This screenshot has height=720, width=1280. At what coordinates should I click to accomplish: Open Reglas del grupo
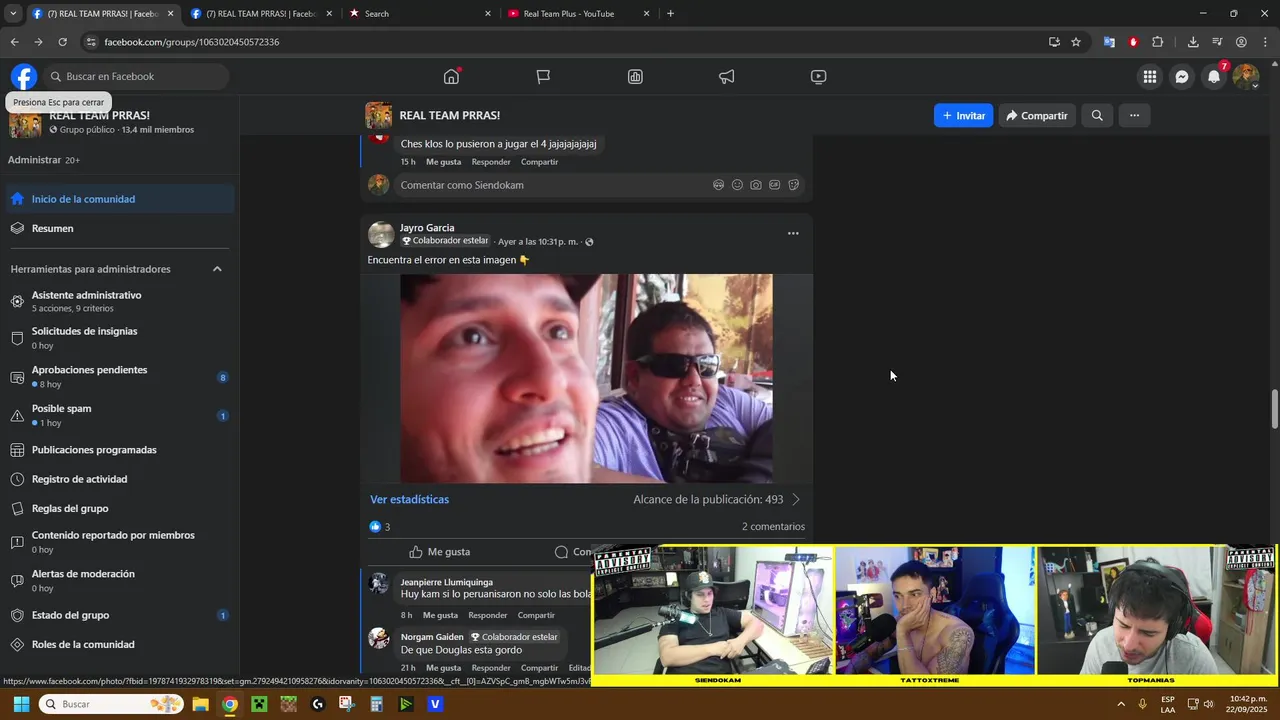pos(120,508)
